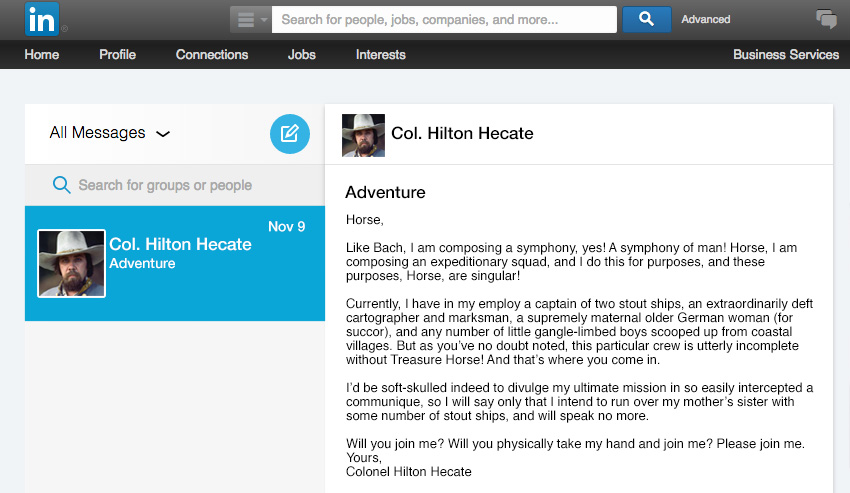Screen dimensions: 850x493
Task: Go to the Home menu
Action: point(42,54)
